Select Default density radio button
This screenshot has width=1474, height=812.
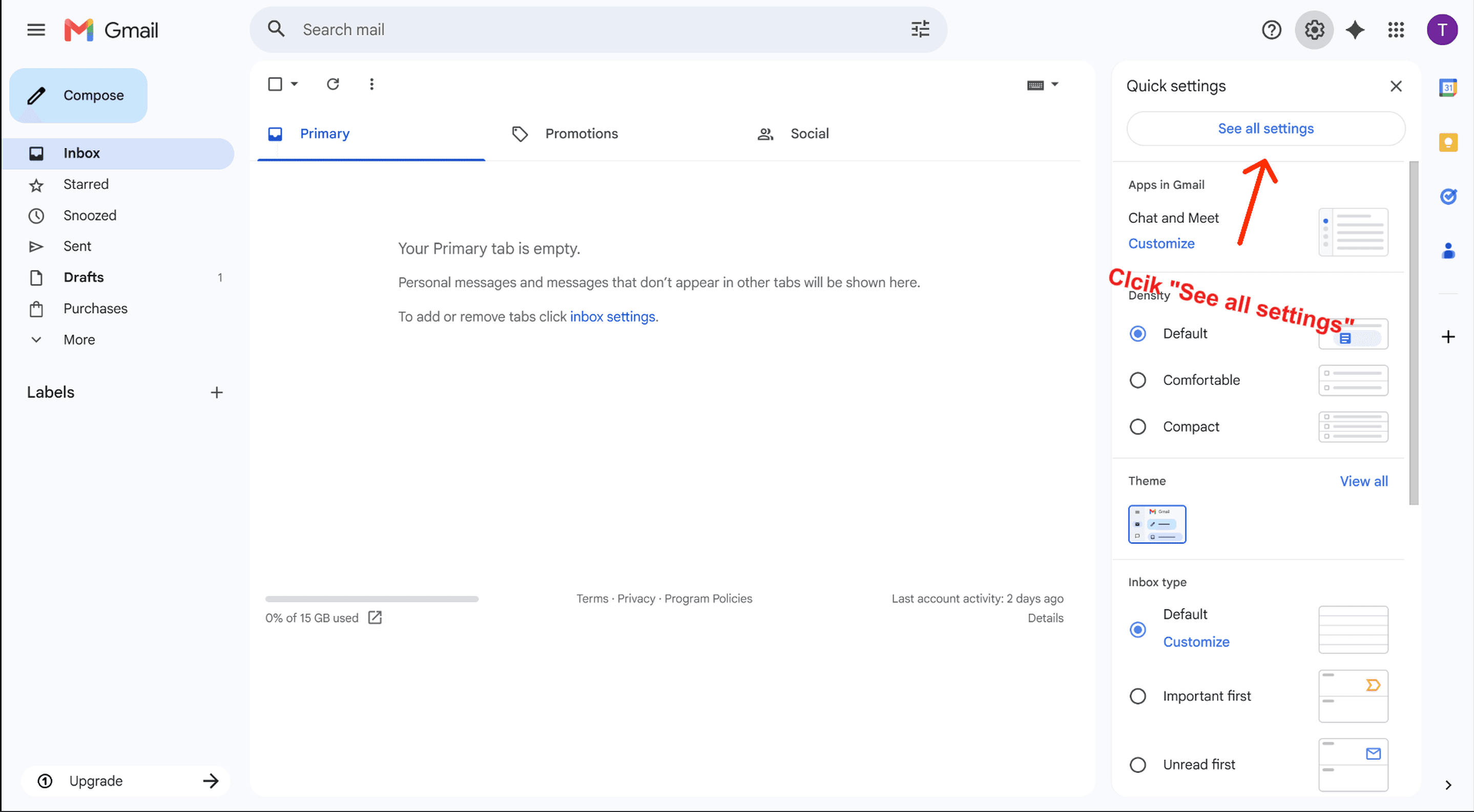1137,334
